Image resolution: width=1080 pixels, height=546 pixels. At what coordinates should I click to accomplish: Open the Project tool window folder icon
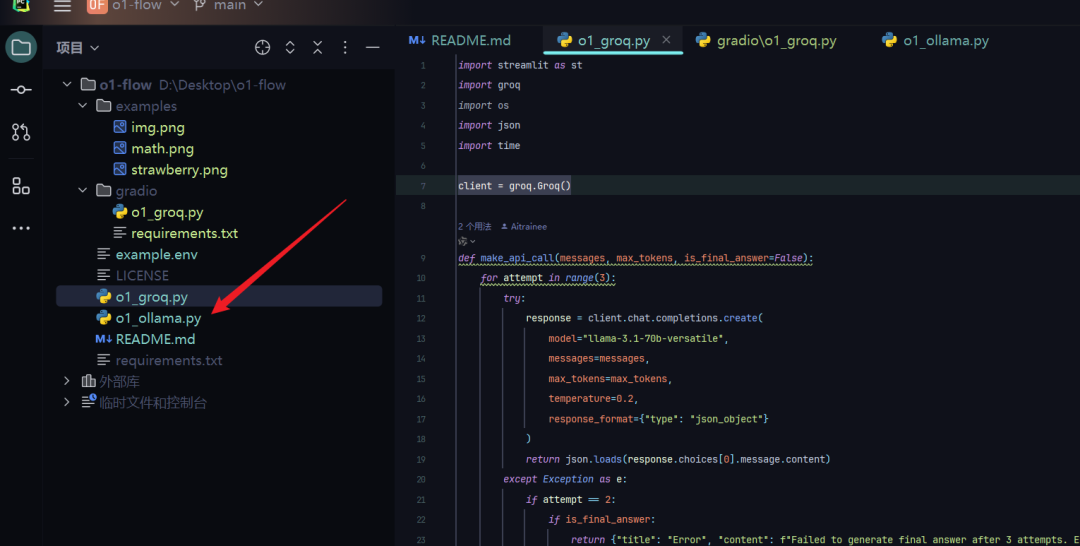[x=21, y=48]
